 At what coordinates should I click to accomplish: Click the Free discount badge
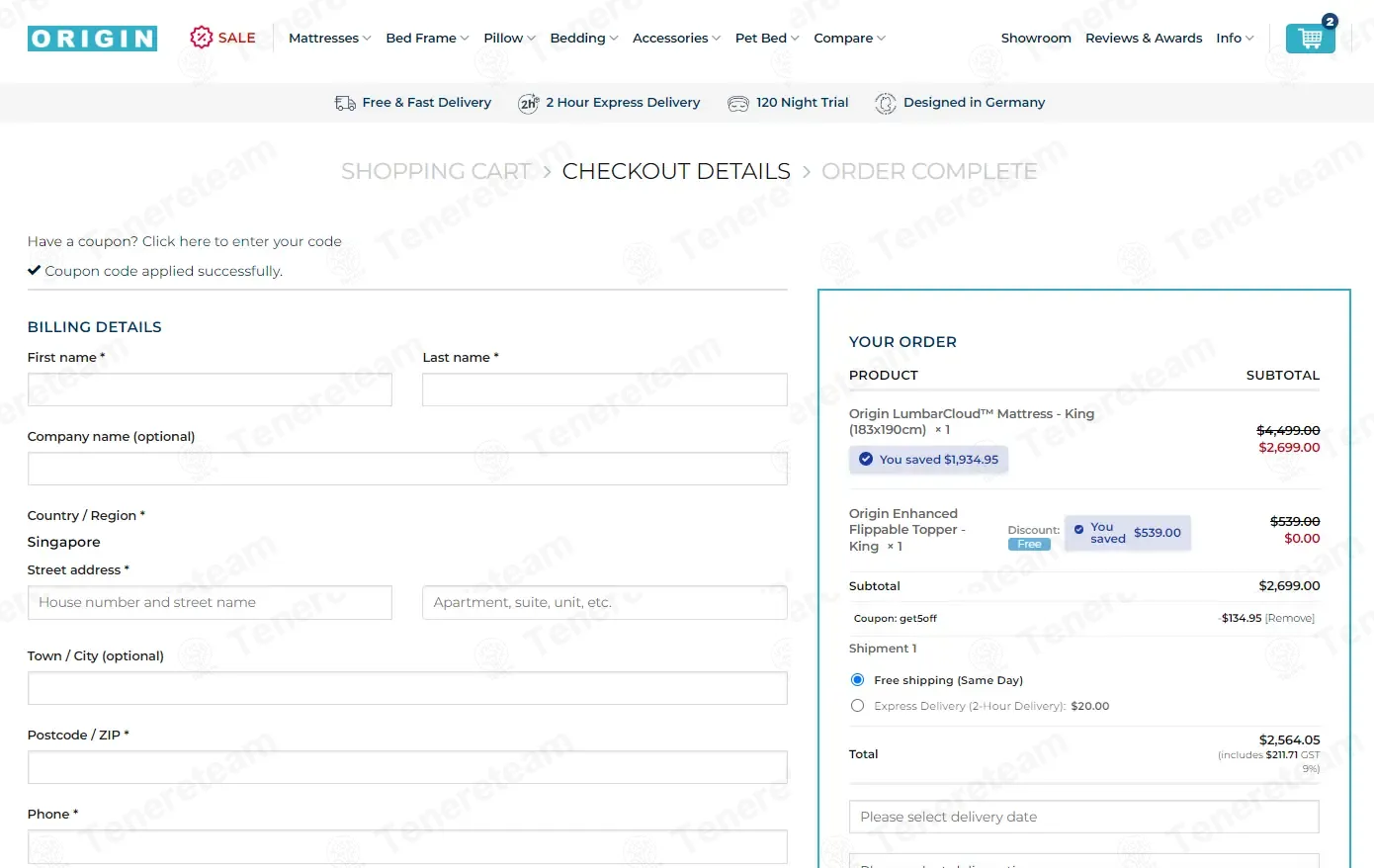1029,545
